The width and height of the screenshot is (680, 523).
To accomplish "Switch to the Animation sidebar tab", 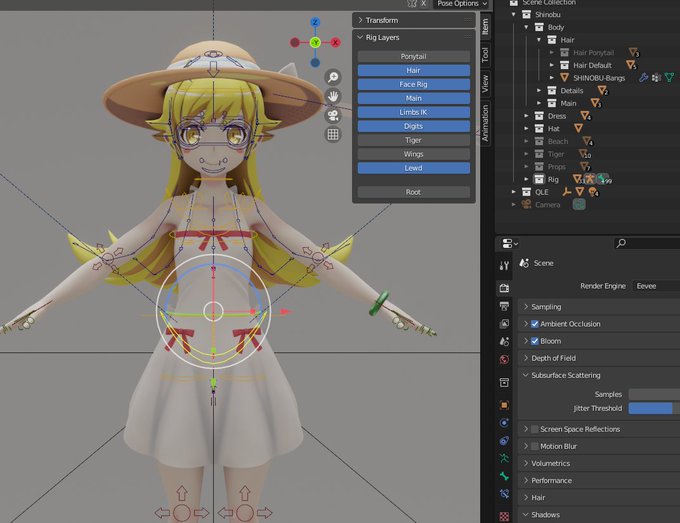I will click(485, 123).
